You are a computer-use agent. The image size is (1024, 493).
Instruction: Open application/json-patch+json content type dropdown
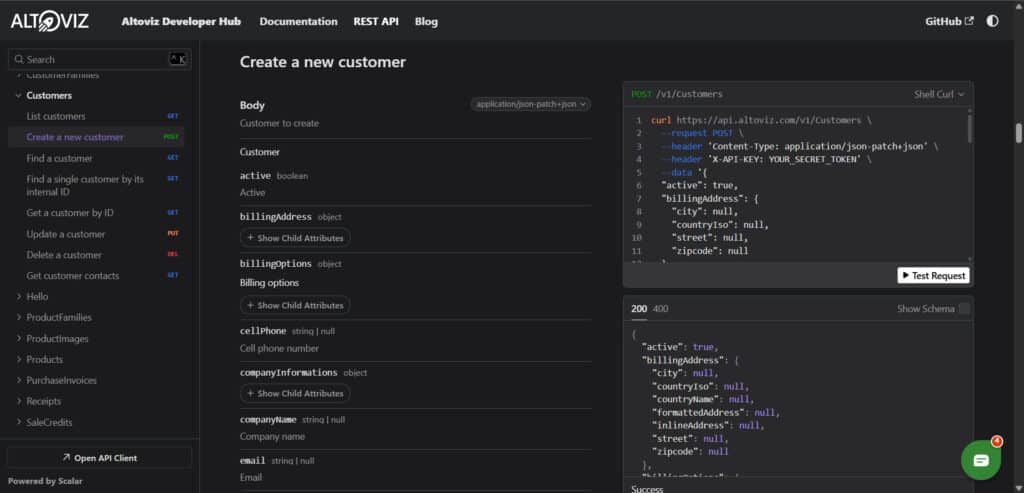pyautogui.click(x=531, y=103)
